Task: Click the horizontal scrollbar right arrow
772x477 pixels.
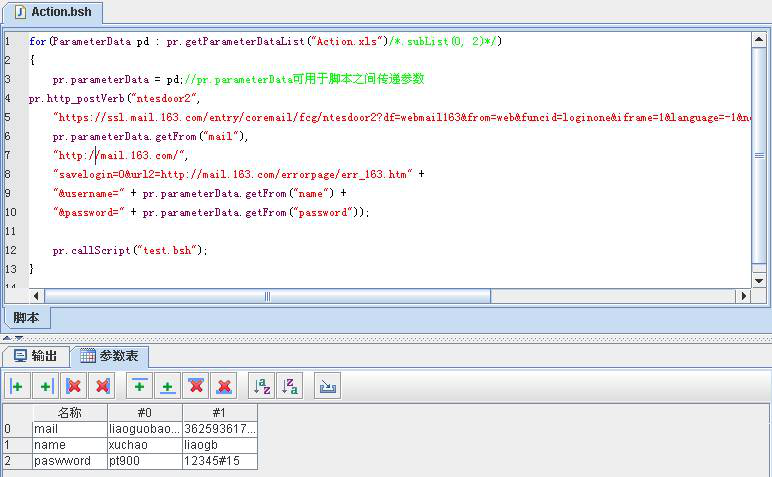Action: 743,296
